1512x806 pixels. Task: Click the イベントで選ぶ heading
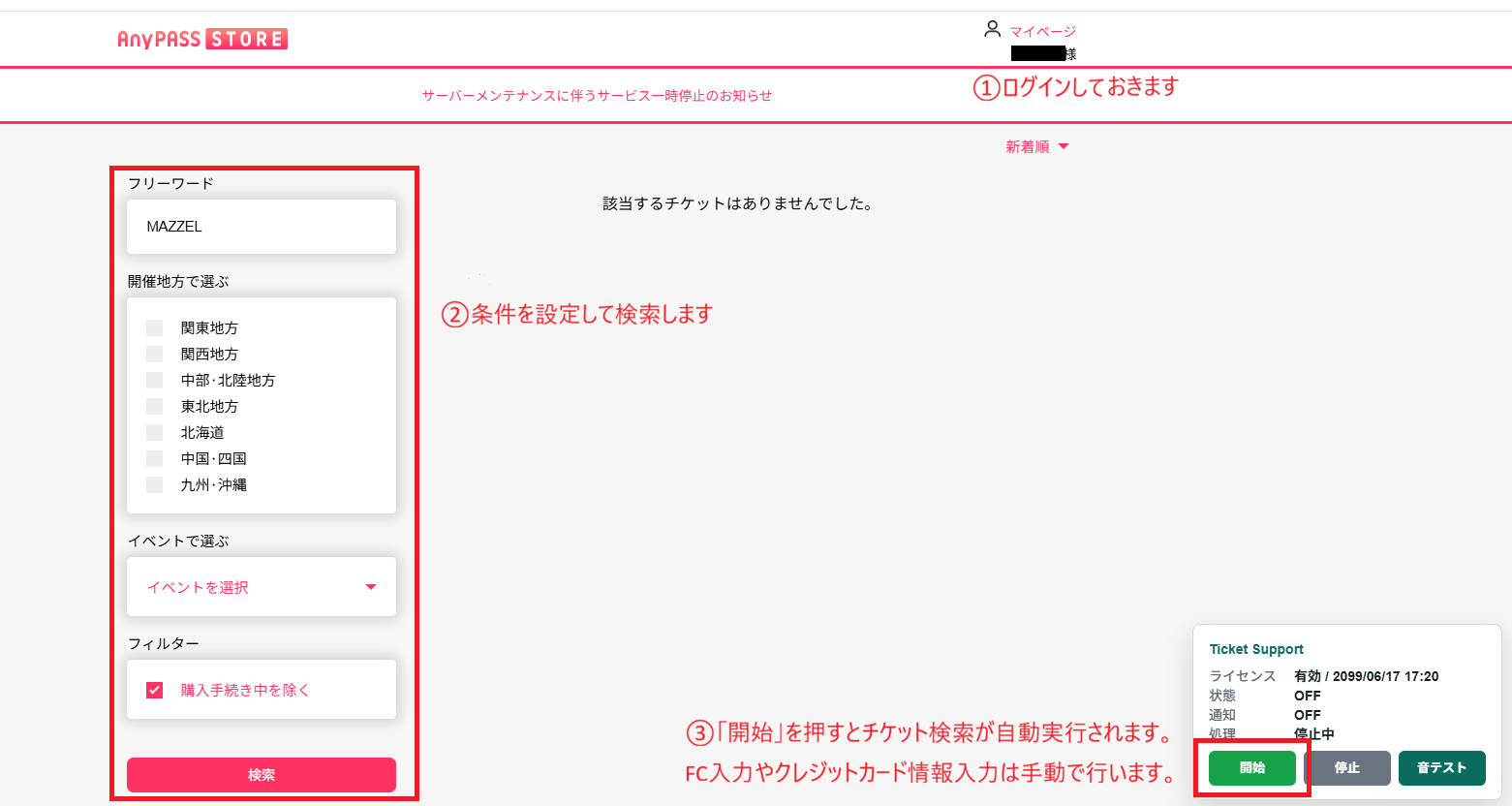(x=178, y=541)
